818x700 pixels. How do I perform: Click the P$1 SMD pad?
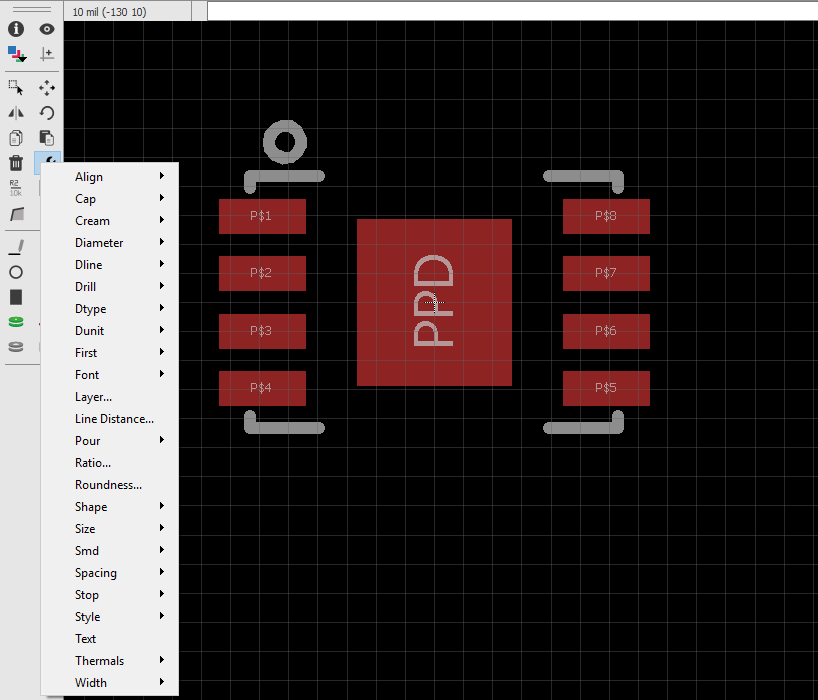point(262,216)
